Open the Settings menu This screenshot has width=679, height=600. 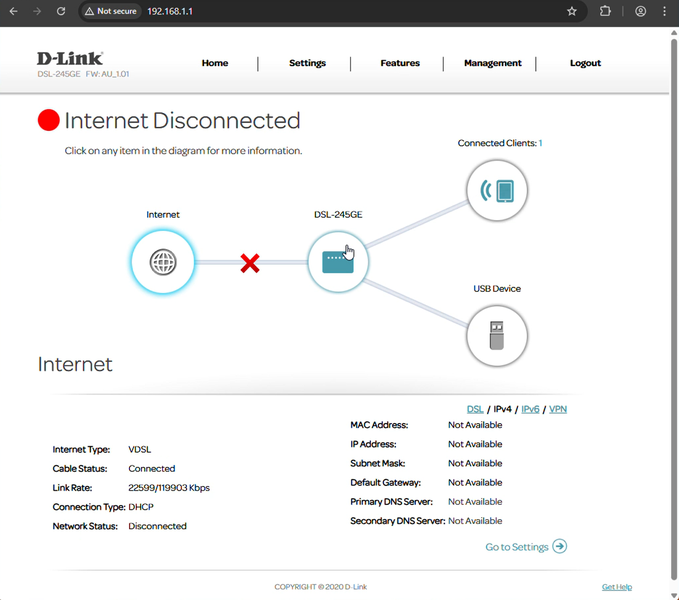[307, 63]
